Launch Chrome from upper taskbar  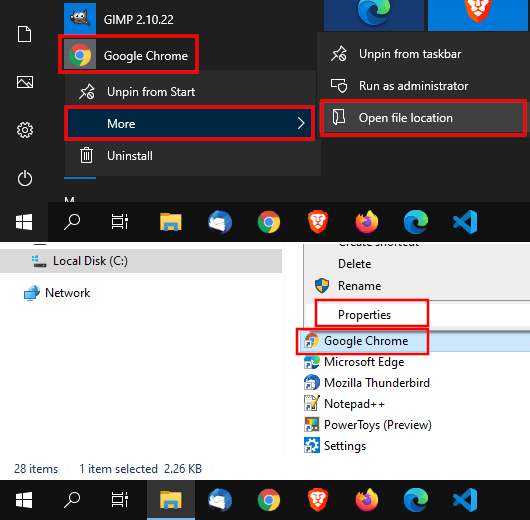(x=269, y=222)
